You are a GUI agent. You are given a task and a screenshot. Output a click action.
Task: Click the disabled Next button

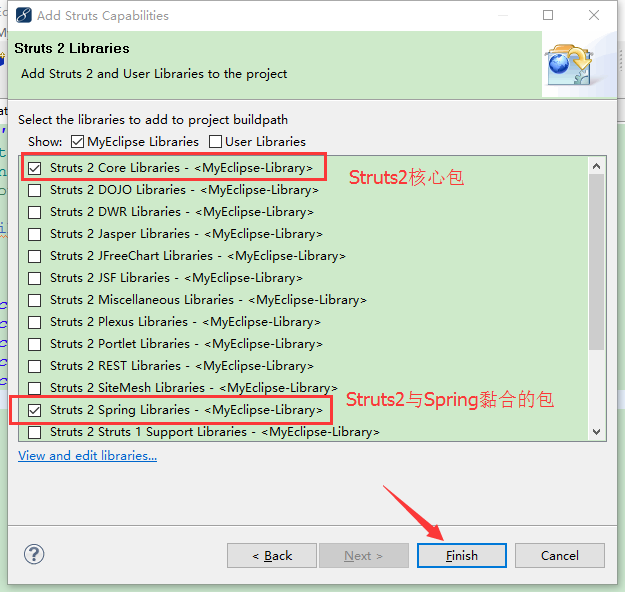[x=364, y=555]
